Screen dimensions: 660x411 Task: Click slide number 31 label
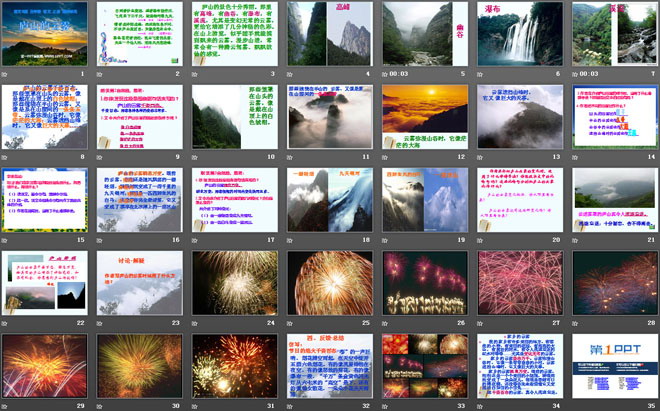[x=271, y=406]
